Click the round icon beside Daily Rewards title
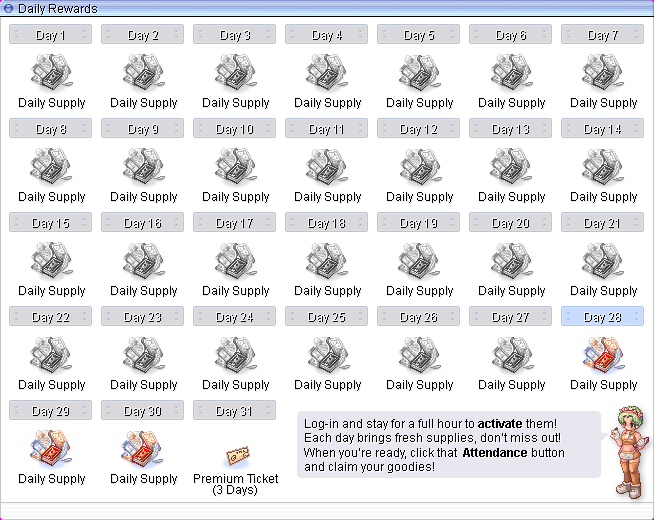The height and width of the screenshot is (520, 654). [x=9, y=9]
